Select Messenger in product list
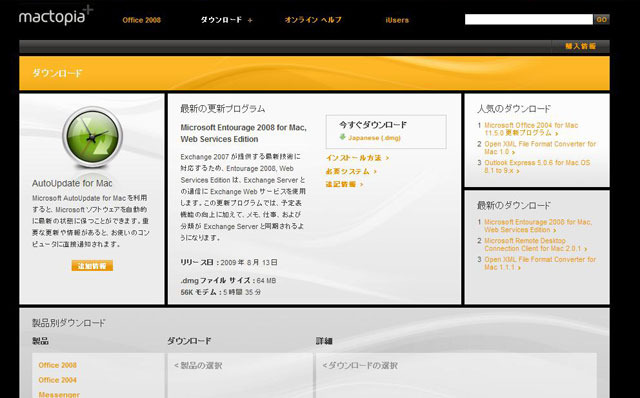 coord(59,394)
